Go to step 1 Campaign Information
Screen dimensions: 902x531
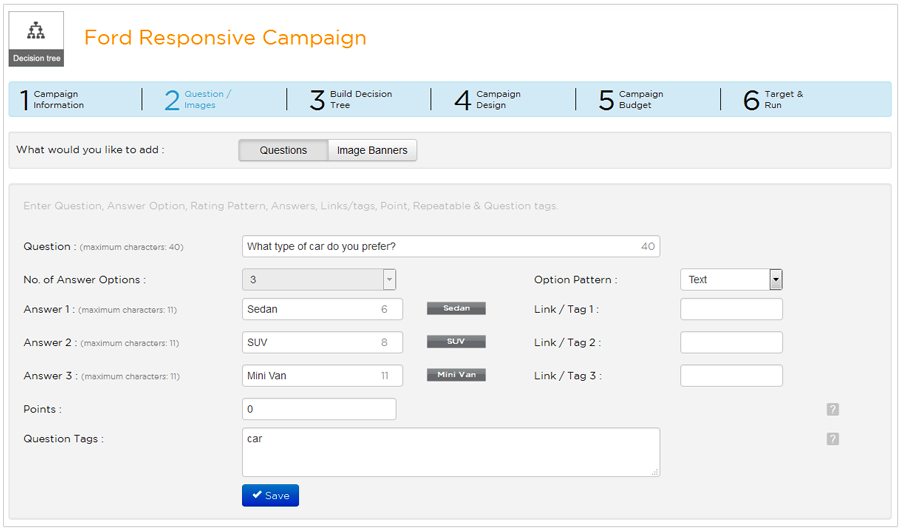tap(58, 100)
